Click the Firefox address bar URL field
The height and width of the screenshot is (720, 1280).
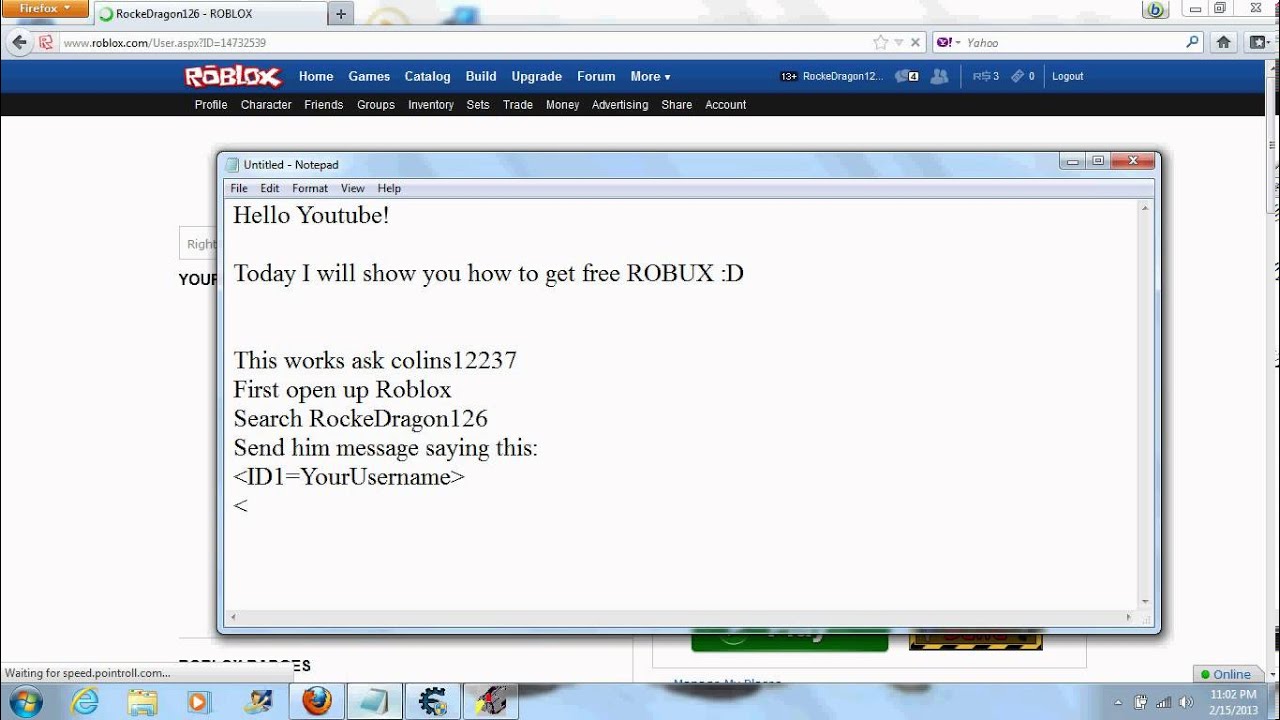(x=462, y=43)
